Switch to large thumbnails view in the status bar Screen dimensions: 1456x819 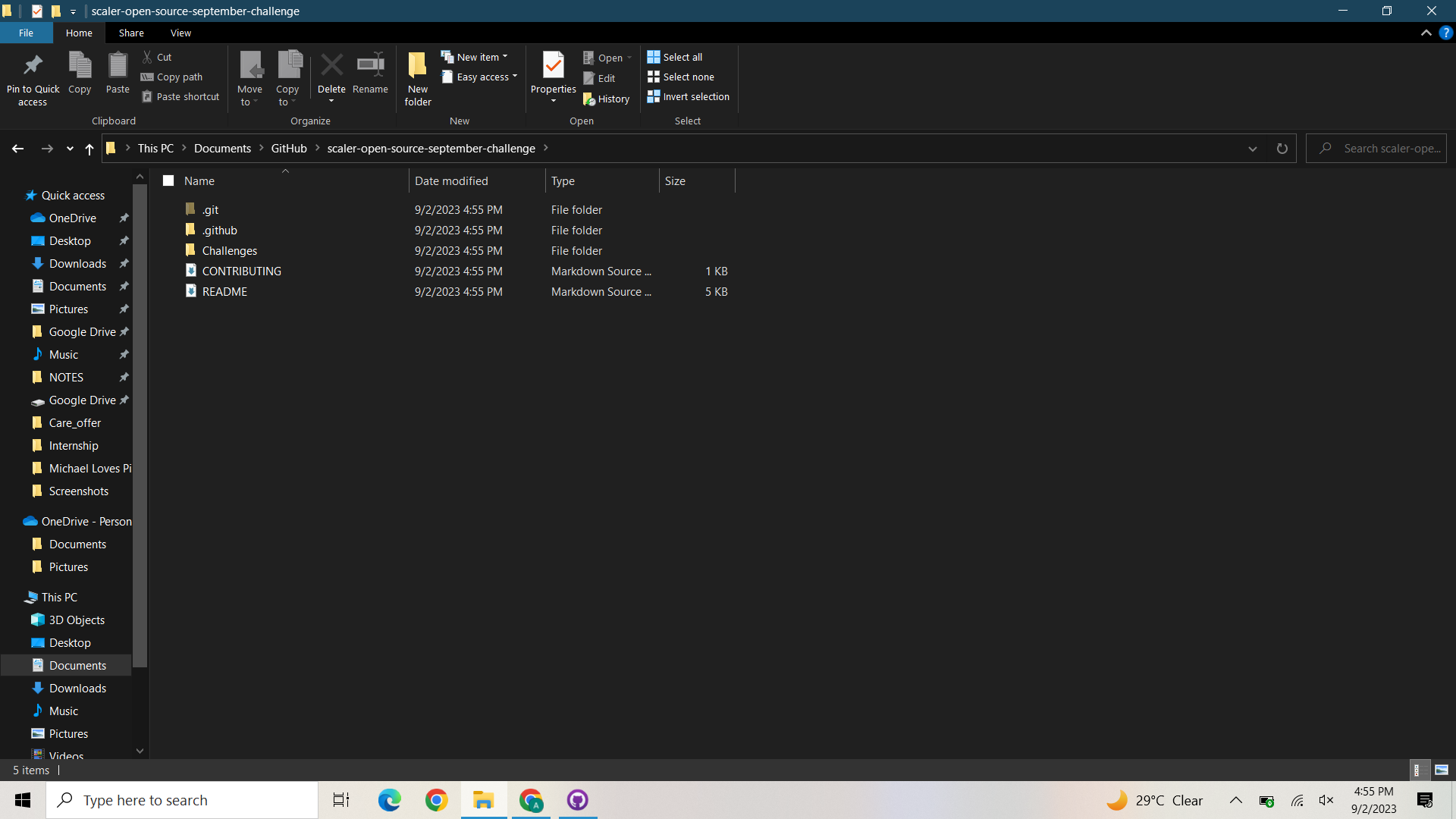(1442, 770)
